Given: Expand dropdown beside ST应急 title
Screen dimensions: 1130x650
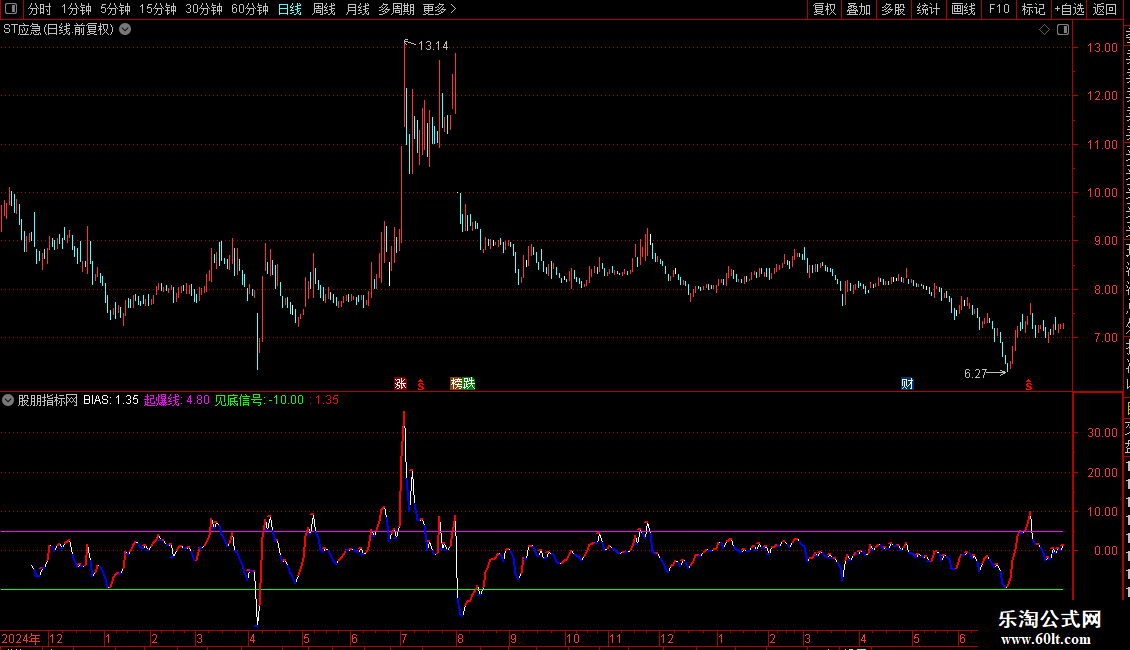Looking at the screenshot, I should (125, 30).
